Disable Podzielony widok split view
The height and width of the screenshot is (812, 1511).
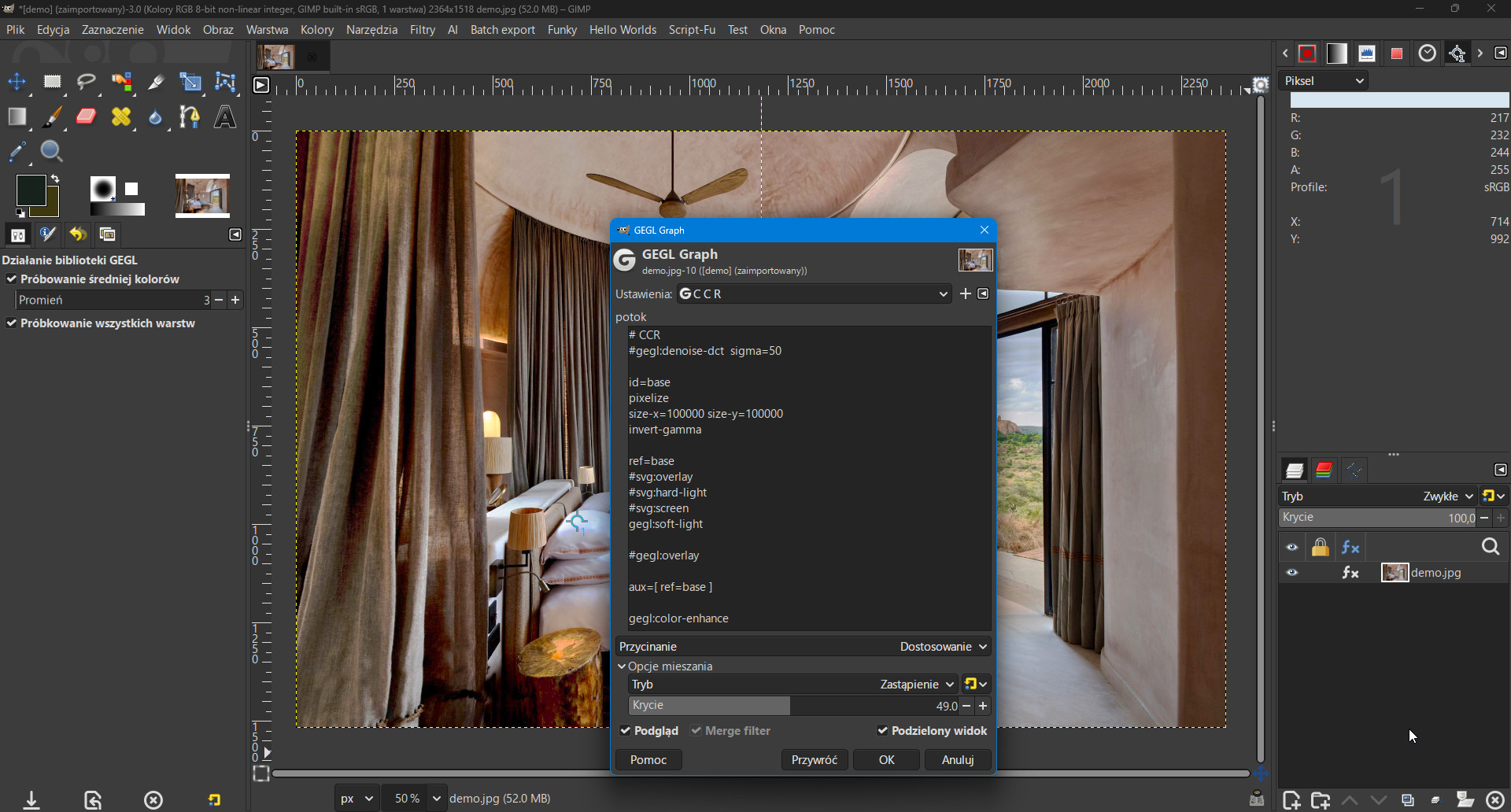[882, 731]
